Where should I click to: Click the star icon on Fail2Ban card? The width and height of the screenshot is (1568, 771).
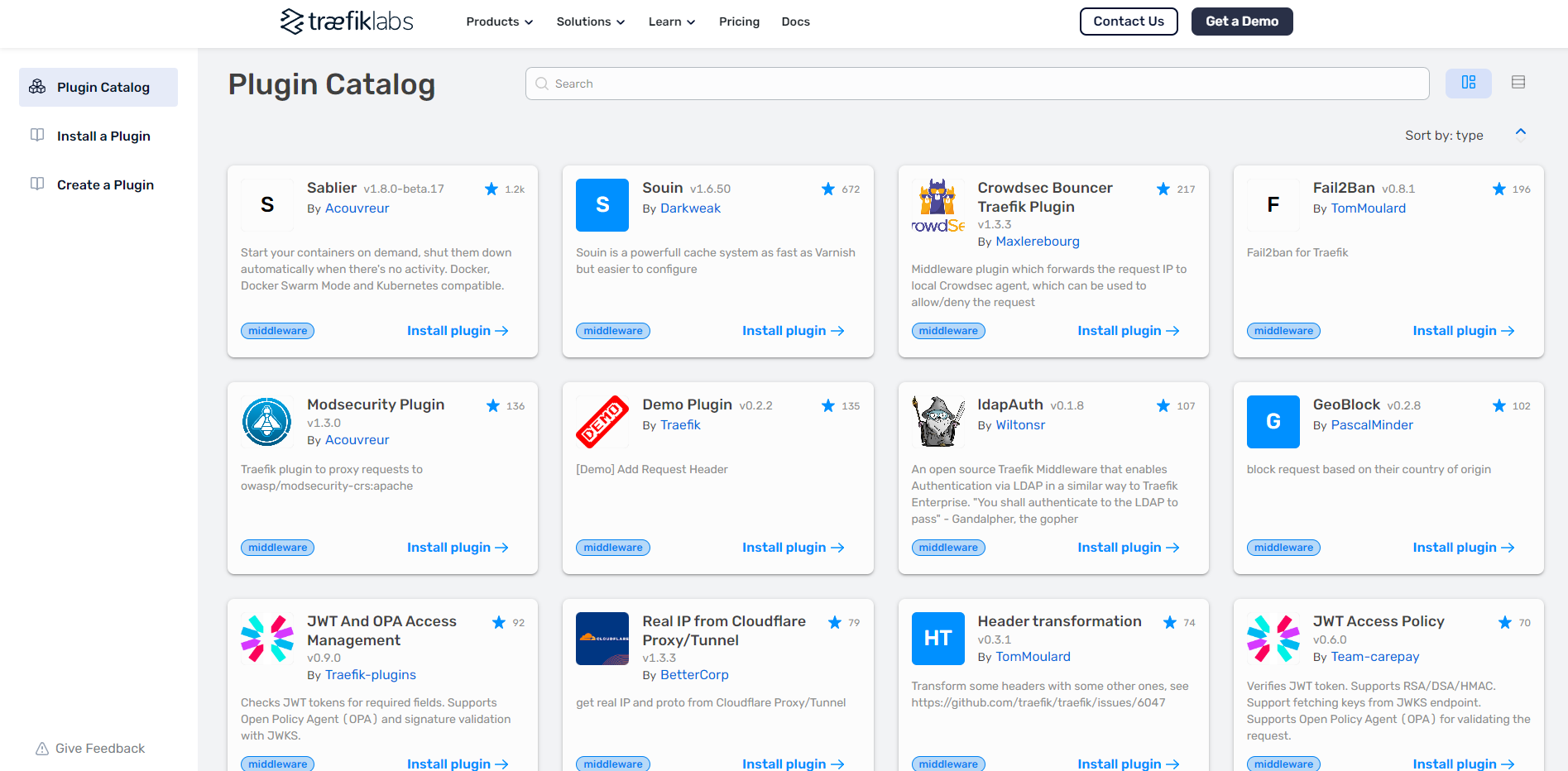coord(1499,189)
